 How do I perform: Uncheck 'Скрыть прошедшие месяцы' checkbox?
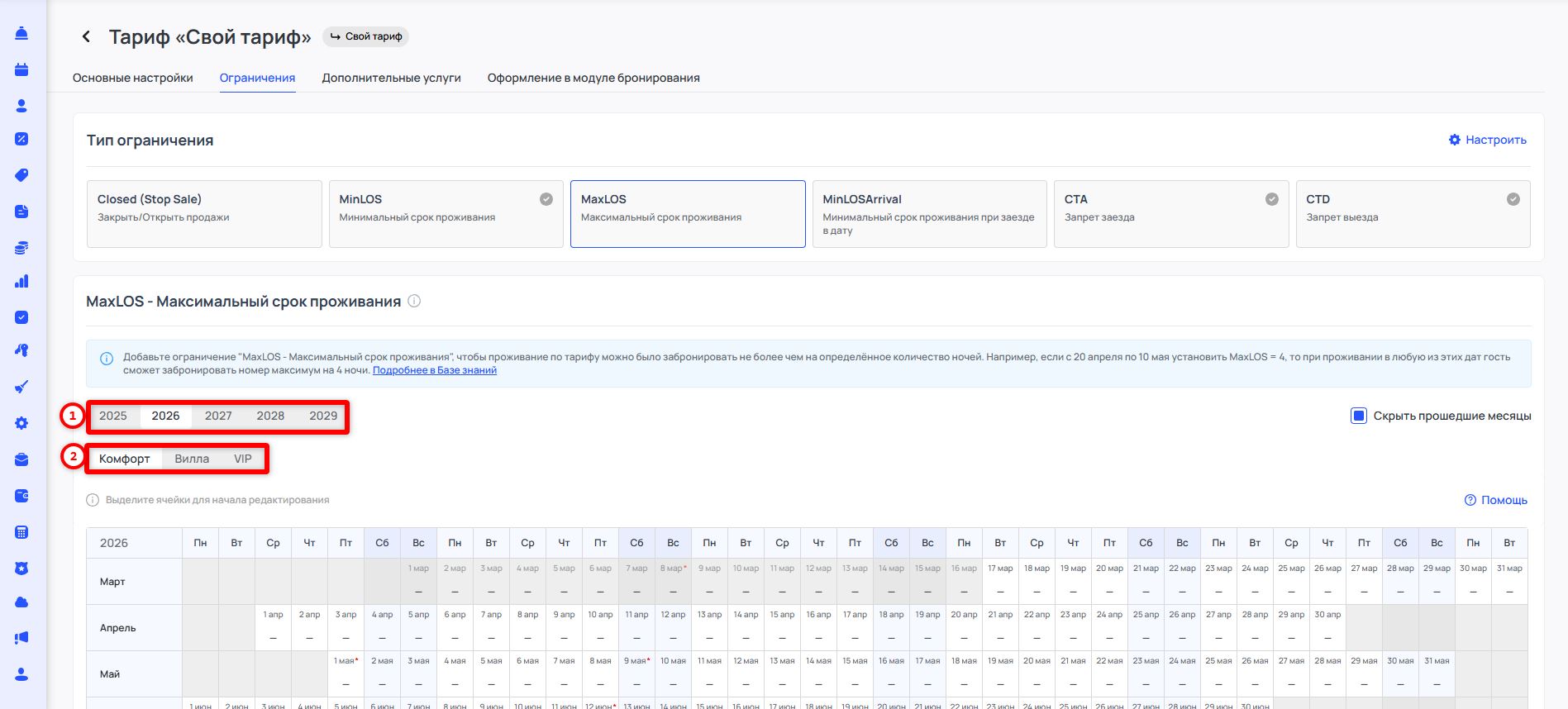[1358, 416]
